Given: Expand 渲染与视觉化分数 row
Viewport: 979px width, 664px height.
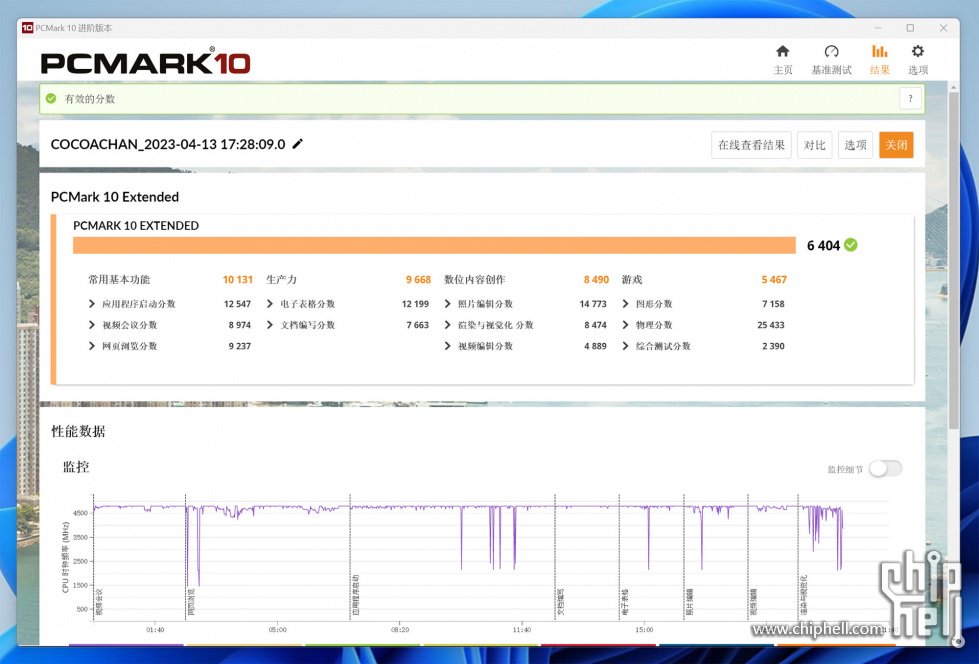Looking at the screenshot, I should point(448,325).
